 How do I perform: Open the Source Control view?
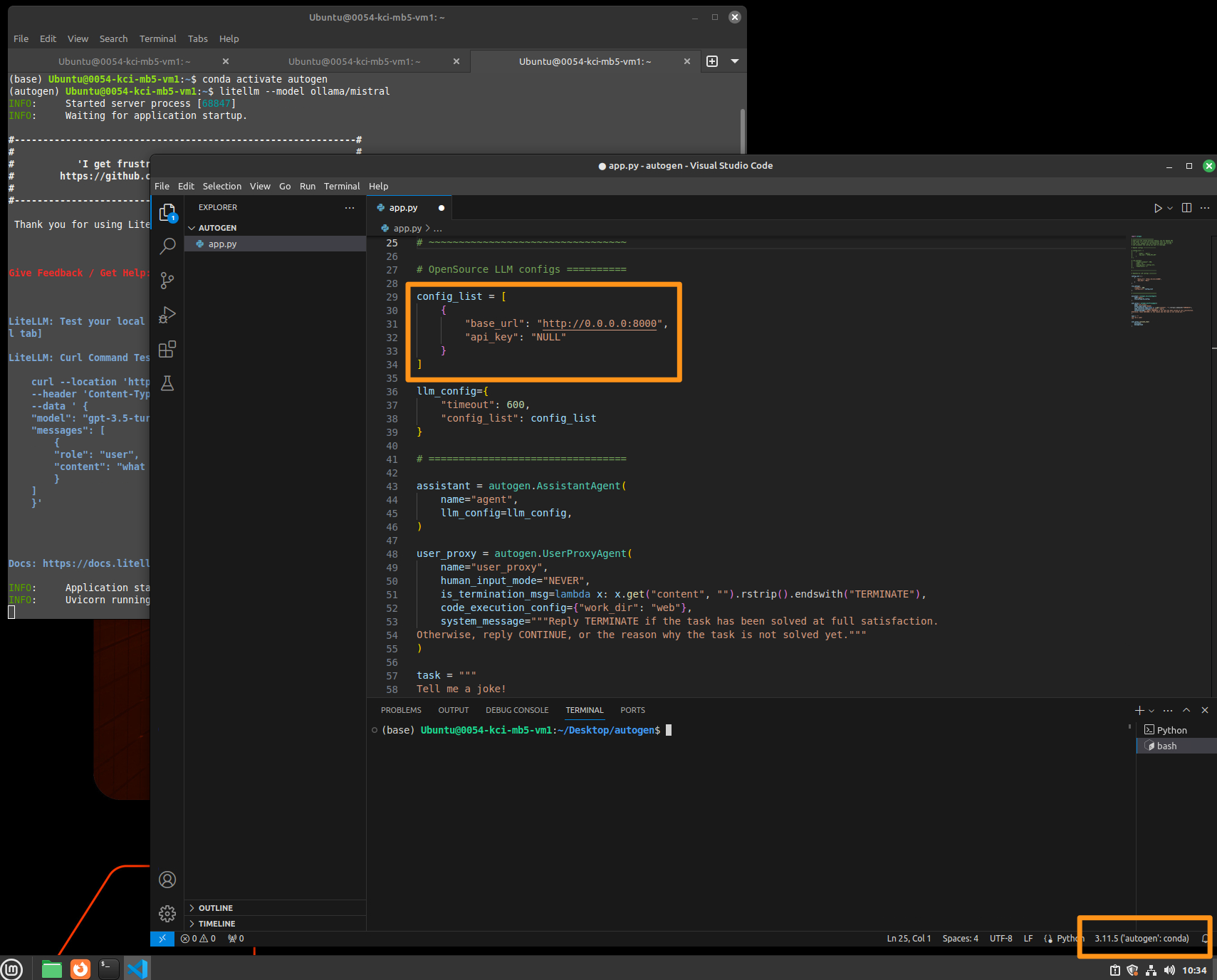(167, 280)
